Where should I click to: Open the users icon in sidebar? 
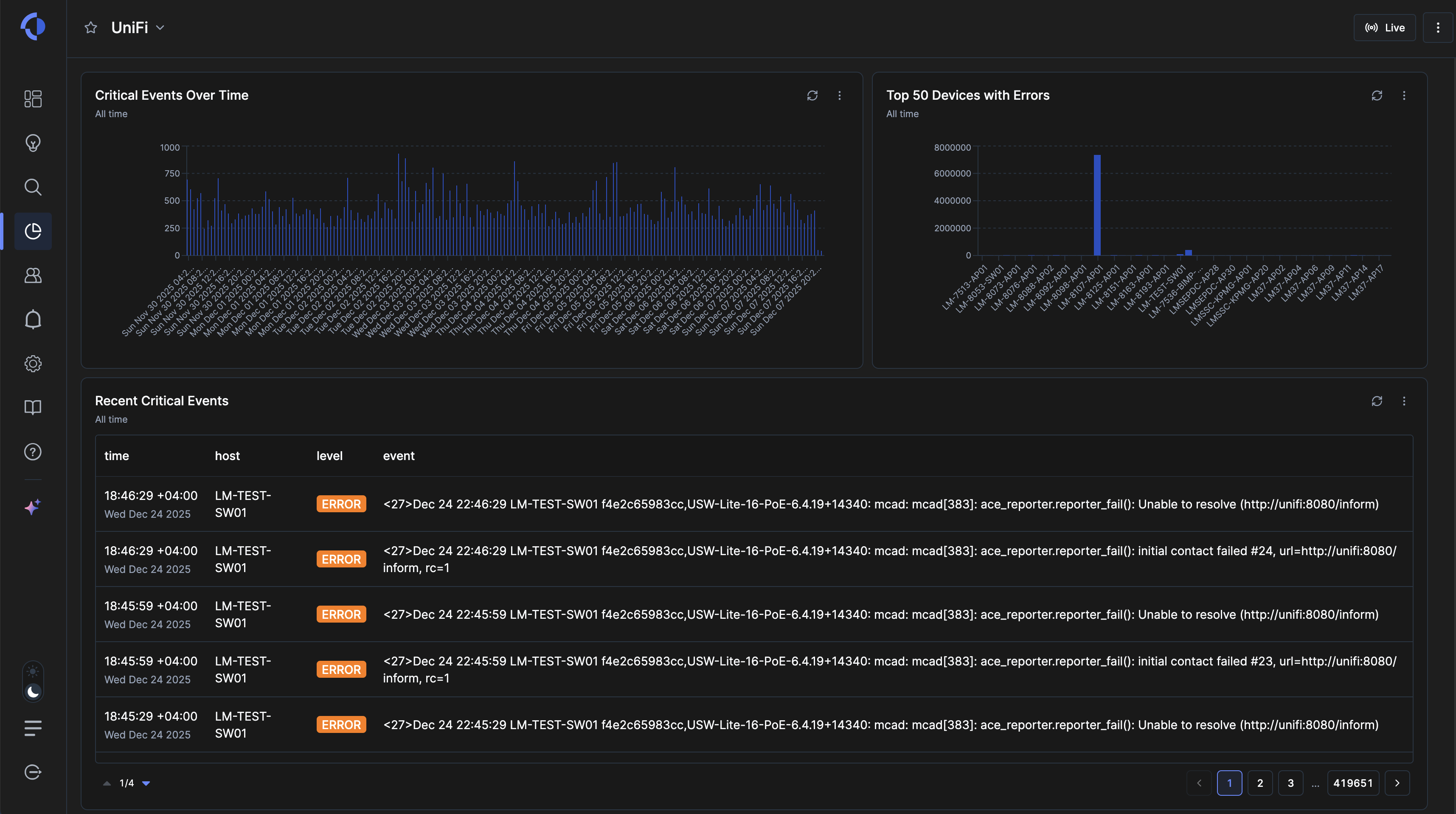pyautogui.click(x=33, y=275)
